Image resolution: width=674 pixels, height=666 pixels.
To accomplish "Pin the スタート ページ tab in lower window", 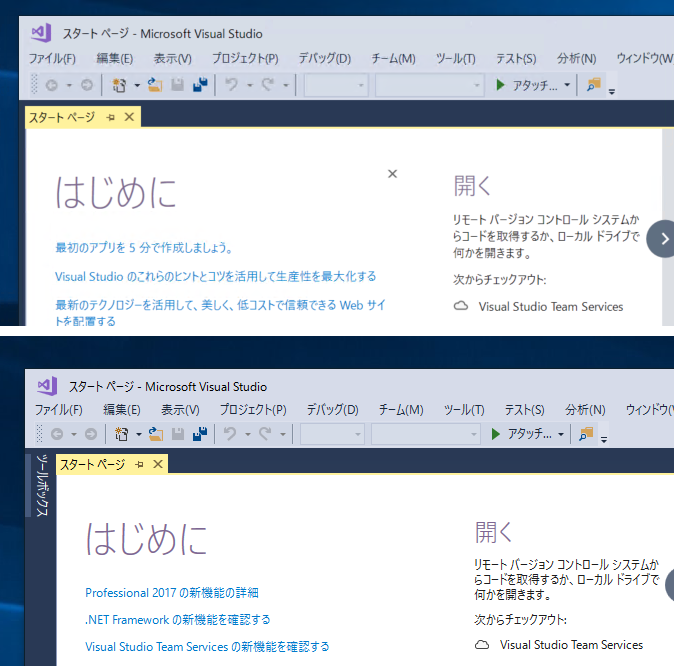I will click(x=139, y=464).
